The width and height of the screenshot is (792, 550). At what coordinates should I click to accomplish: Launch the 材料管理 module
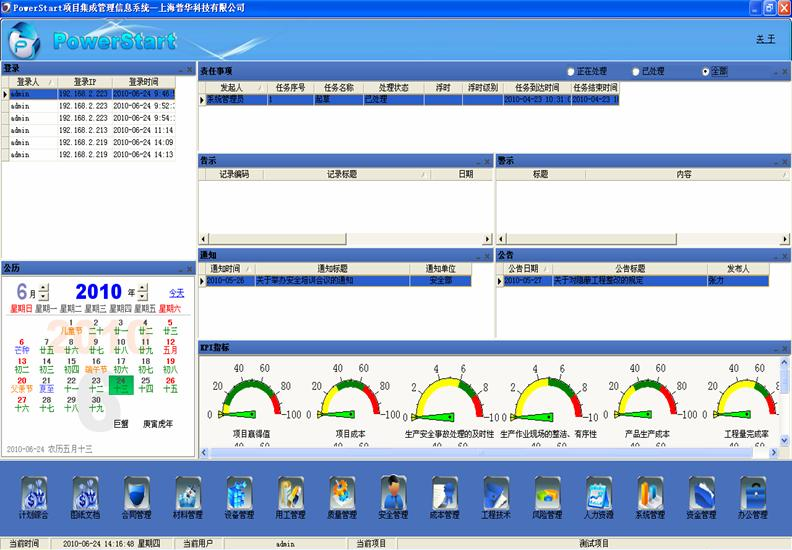188,494
